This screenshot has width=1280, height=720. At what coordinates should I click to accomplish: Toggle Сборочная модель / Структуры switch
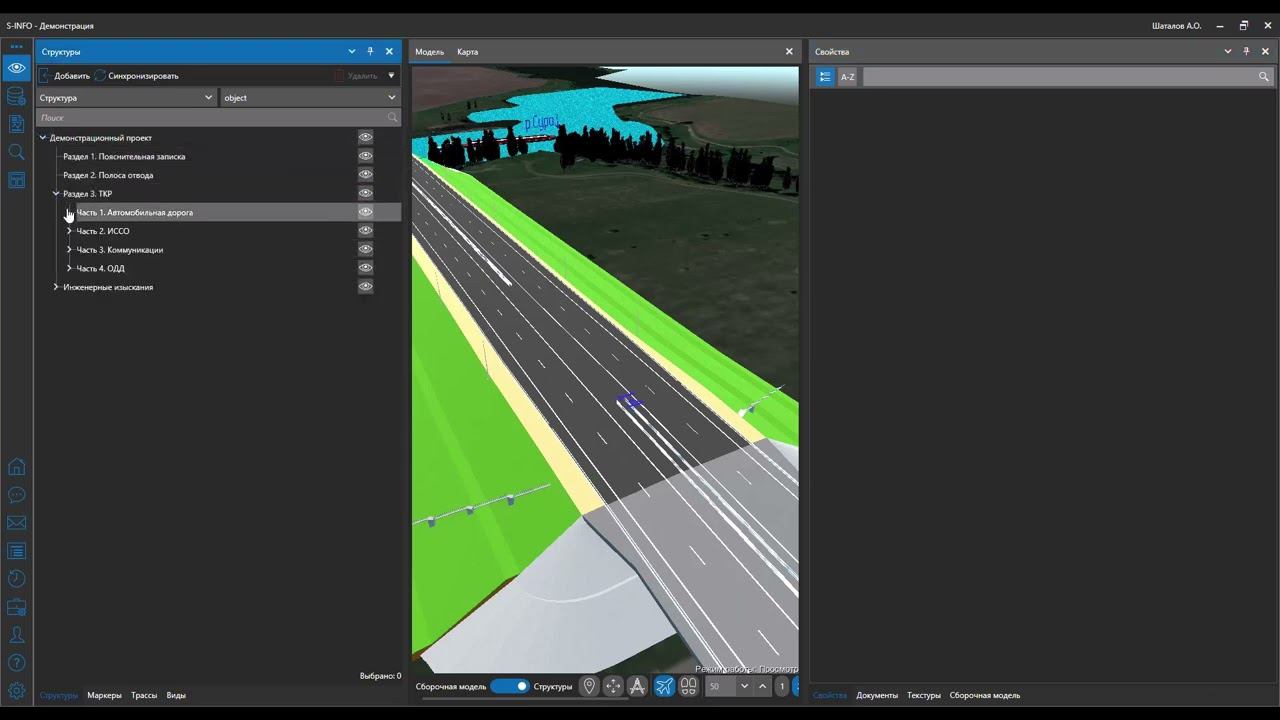[x=509, y=686]
